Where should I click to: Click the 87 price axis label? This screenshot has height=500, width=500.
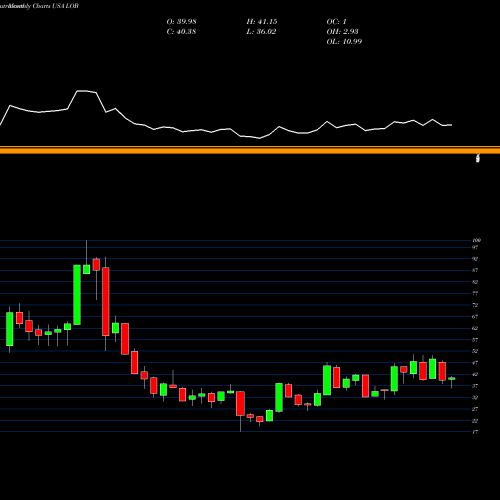coord(475,270)
